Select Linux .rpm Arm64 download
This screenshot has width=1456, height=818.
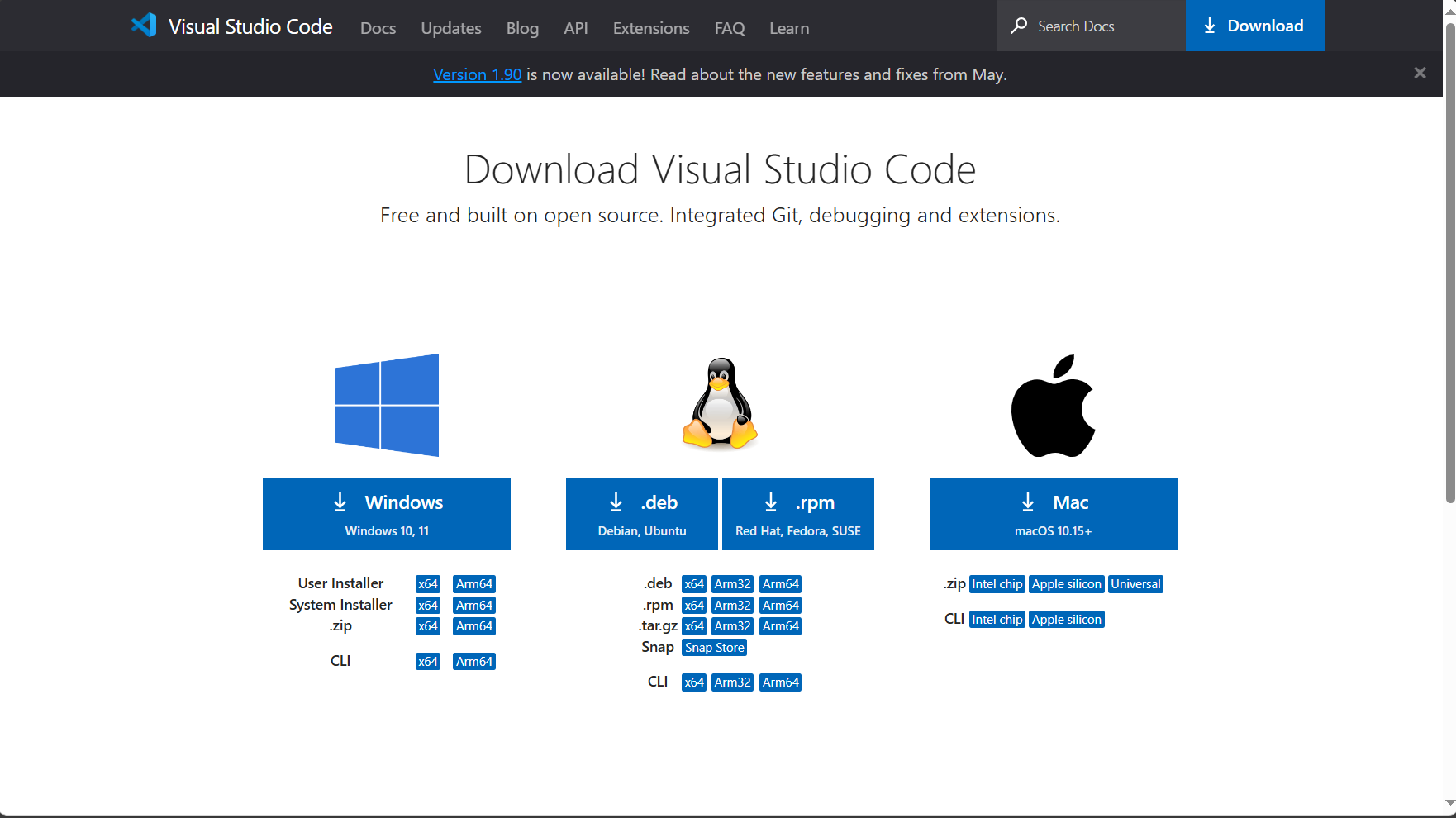click(781, 606)
